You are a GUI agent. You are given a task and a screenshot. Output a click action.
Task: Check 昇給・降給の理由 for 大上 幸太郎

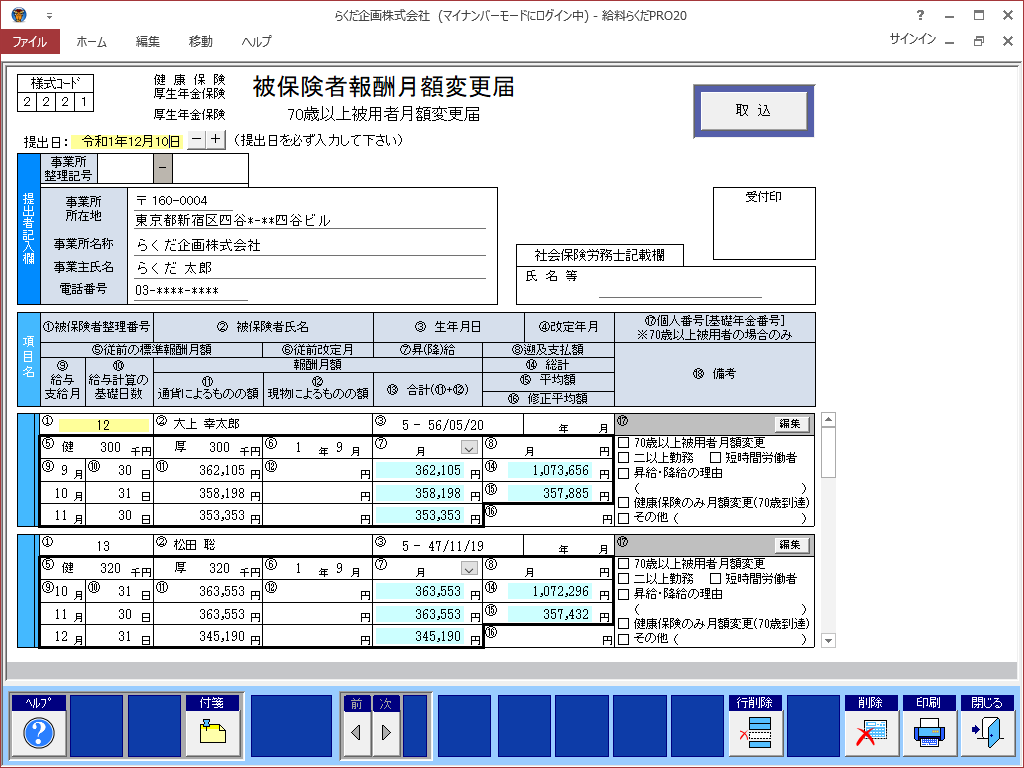(624, 473)
